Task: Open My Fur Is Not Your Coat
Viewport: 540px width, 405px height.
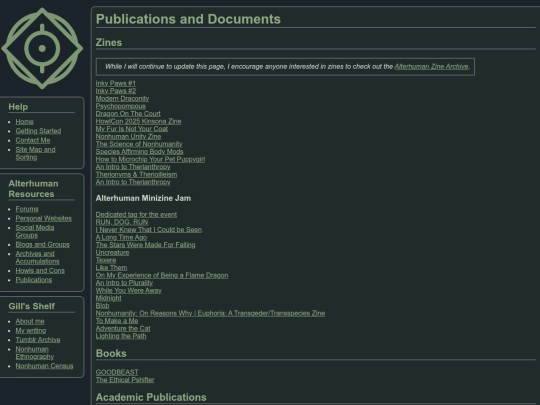Action: pos(132,129)
